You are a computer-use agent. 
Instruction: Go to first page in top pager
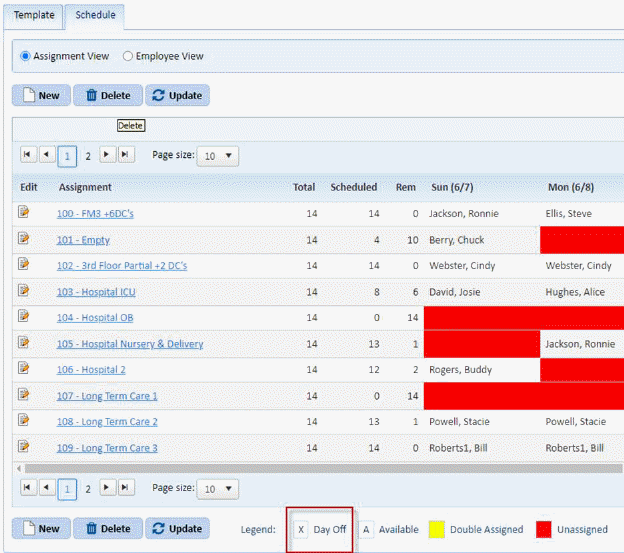[x=27, y=155]
